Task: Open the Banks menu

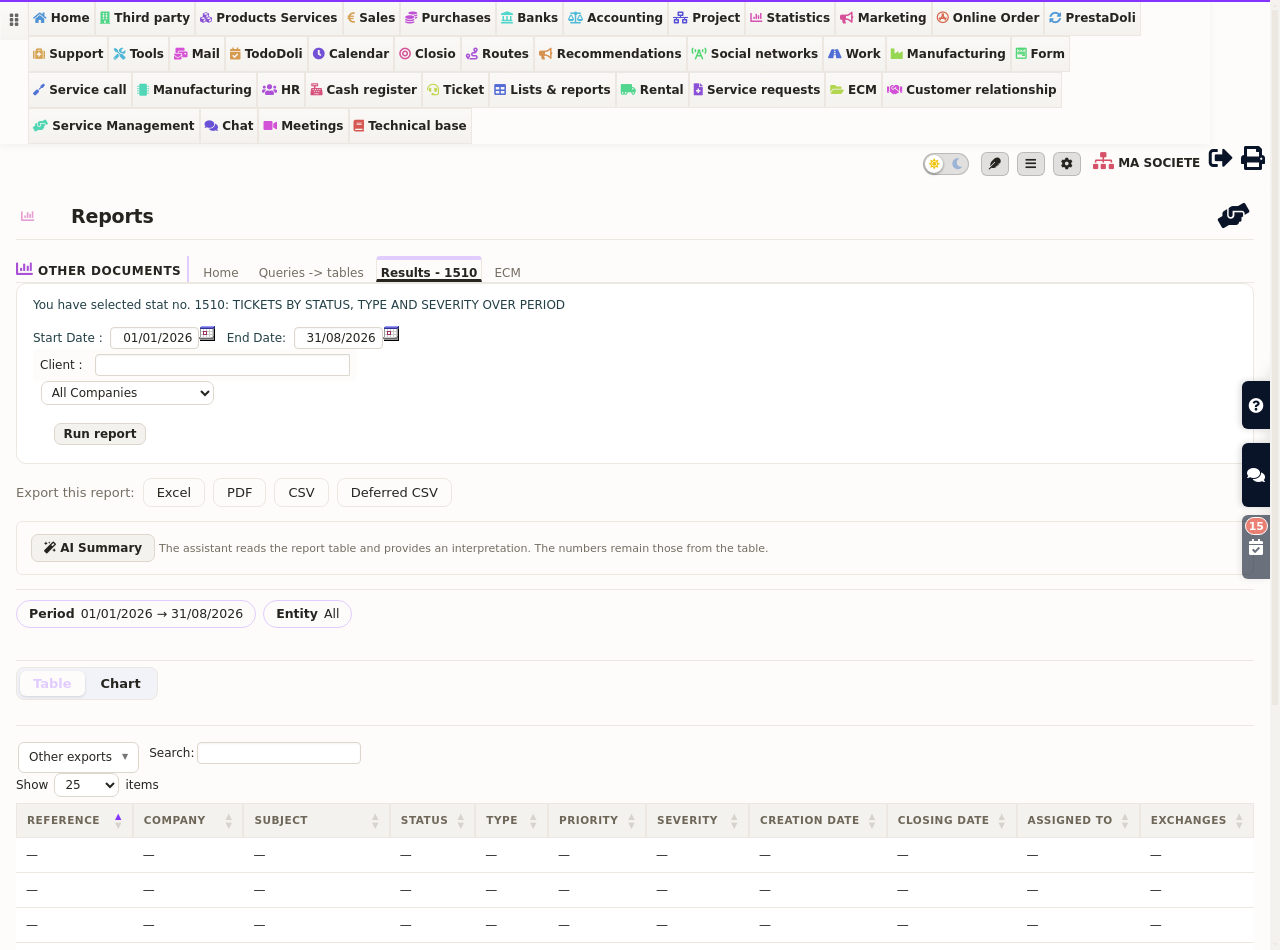Action: (x=530, y=18)
